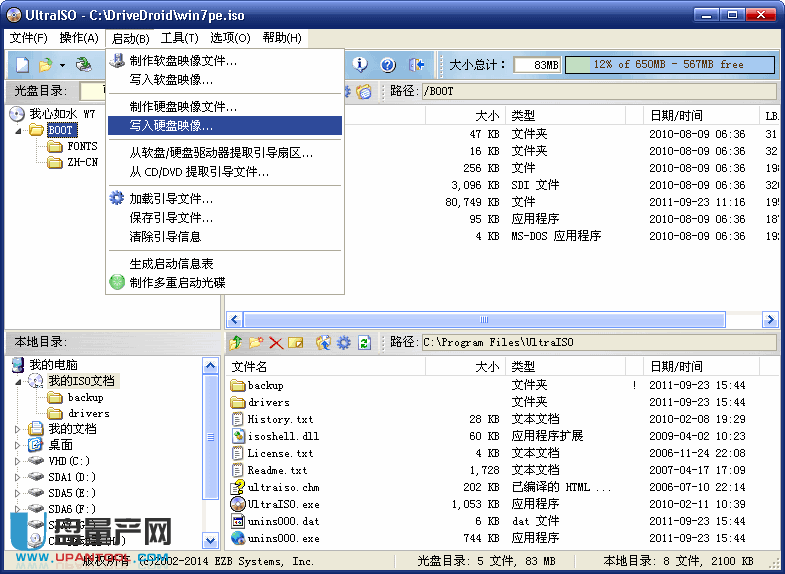Collapse the BOOT folder tree node
785x574 pixels.
pyautogui.click(x=19, y=131)
